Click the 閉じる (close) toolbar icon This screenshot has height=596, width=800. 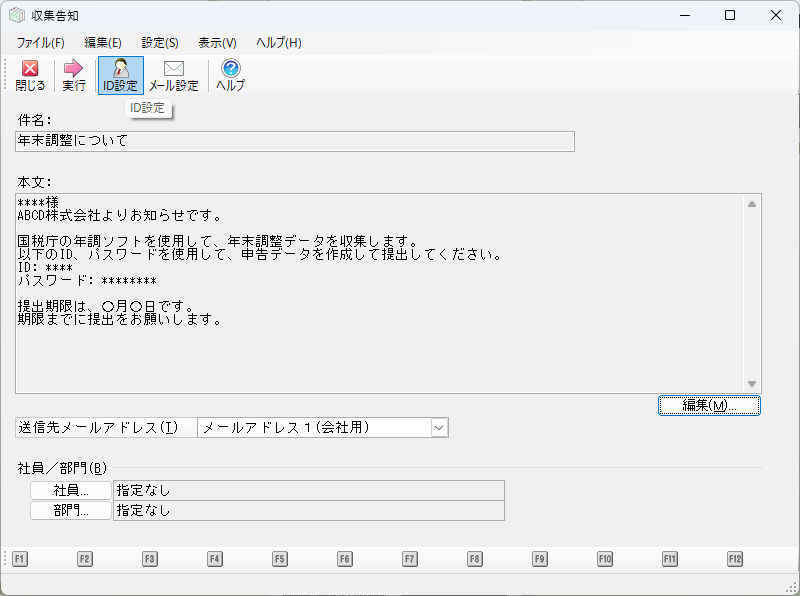click(x=30, y=75)
